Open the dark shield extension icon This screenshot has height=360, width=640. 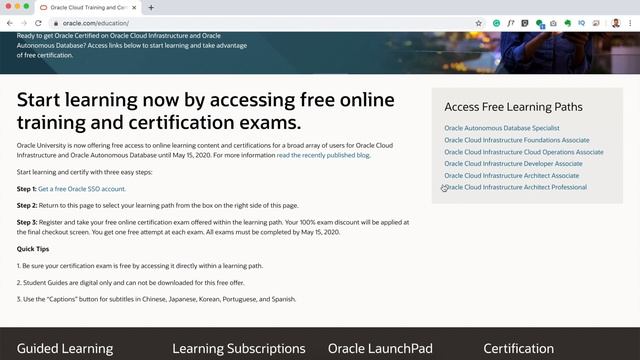(525, 23)
